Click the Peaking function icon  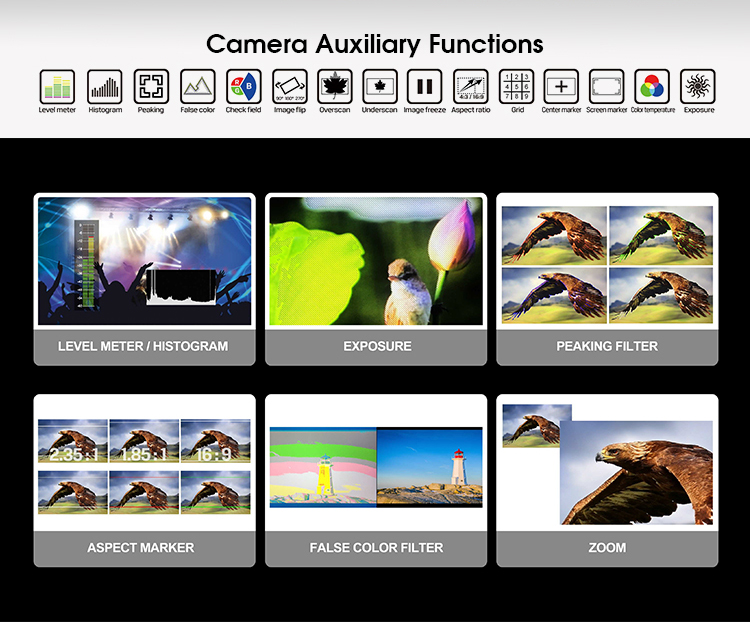click(151, 86)
